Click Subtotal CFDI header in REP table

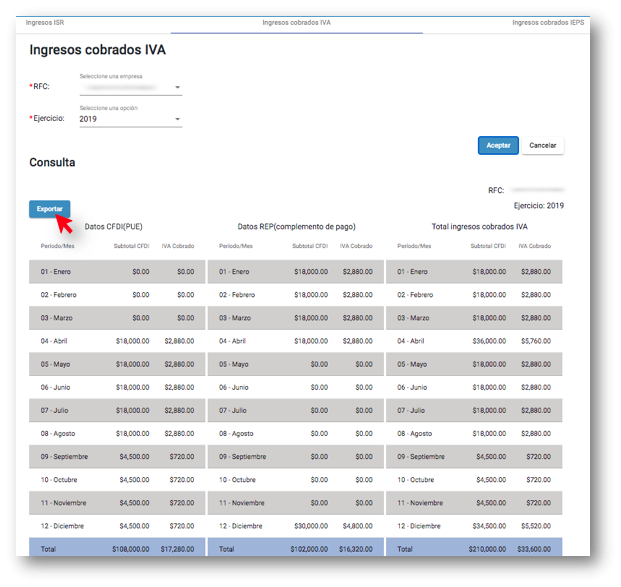(310, 246)
